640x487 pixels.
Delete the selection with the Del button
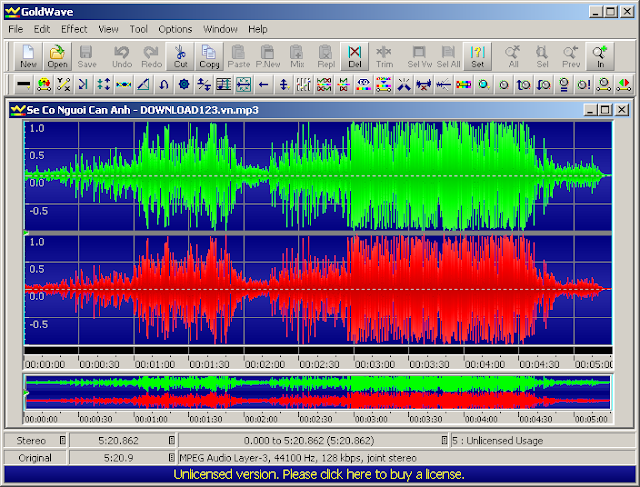[x=355, y=56]
